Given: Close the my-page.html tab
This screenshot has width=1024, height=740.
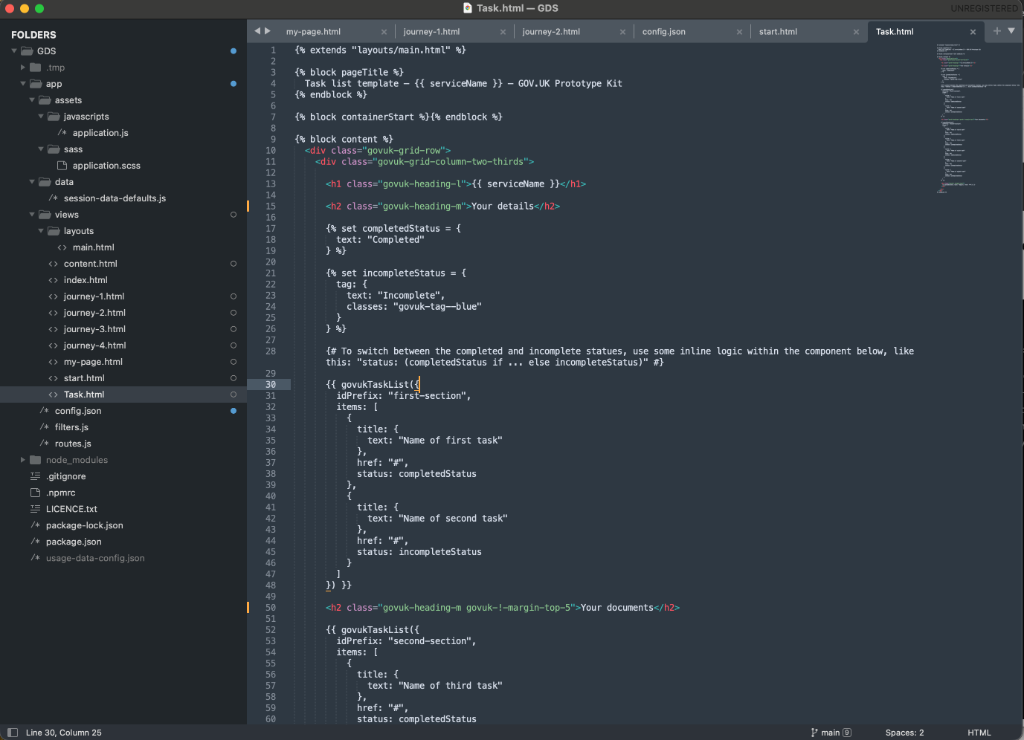Looking at the screenshot, I should coord(384,32).
